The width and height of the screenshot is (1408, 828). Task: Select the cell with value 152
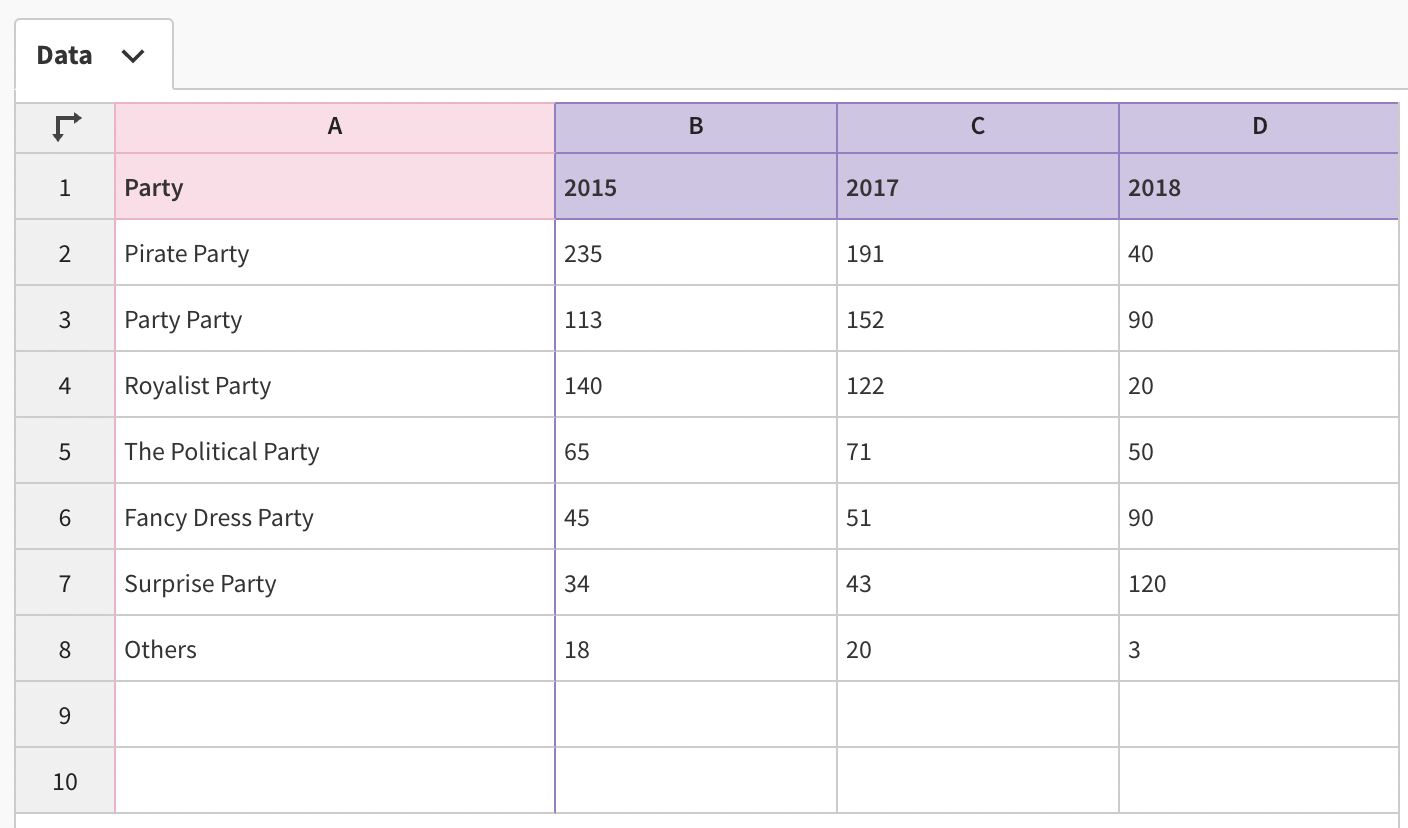click(x=978, y=319)
